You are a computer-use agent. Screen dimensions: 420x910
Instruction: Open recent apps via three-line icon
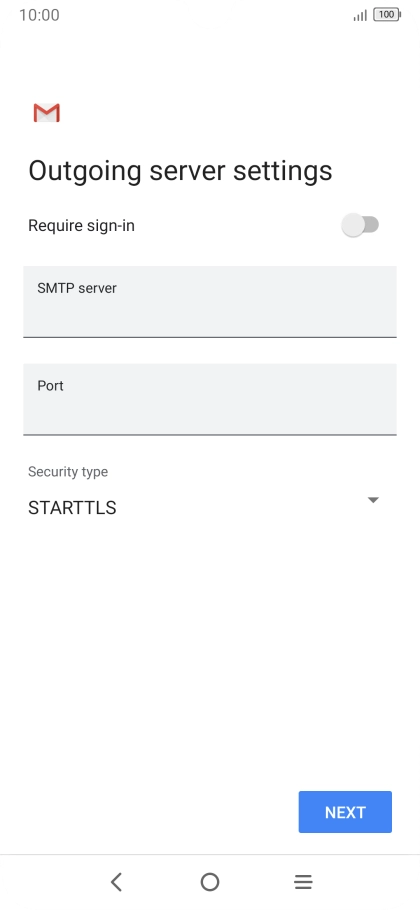pyautogui.click(x=303, y=882)
